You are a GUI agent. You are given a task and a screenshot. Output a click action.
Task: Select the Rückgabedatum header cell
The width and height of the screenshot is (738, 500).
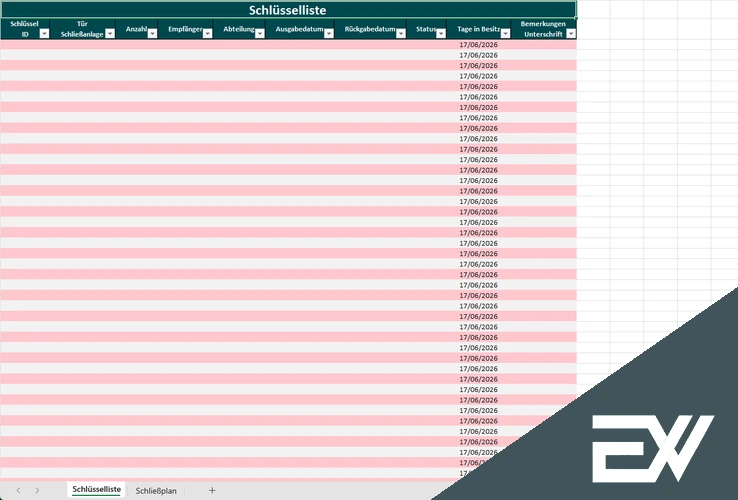[370, 29]
